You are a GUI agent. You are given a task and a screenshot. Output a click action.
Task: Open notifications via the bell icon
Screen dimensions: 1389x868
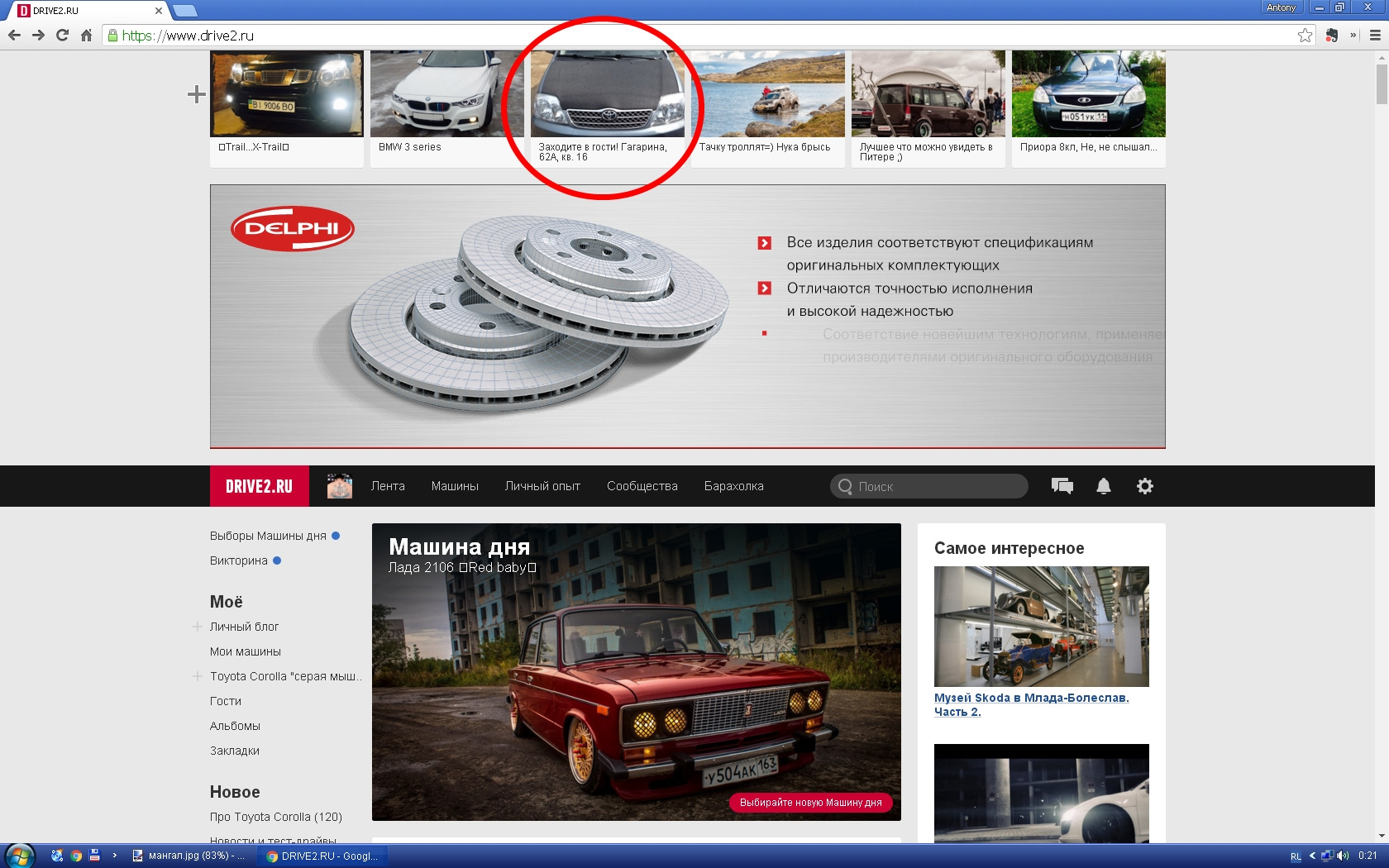pyautogui.click(x=1104, y=486)
